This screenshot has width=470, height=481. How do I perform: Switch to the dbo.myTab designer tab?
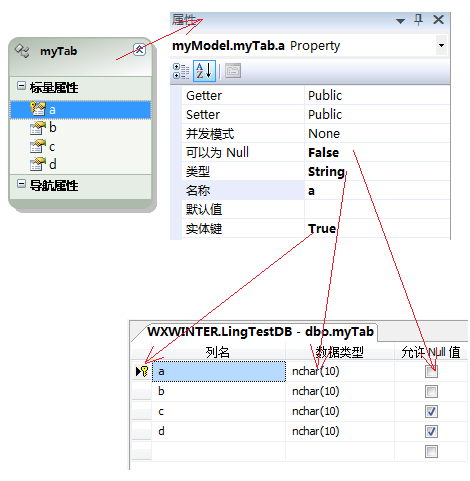point(260,332)
